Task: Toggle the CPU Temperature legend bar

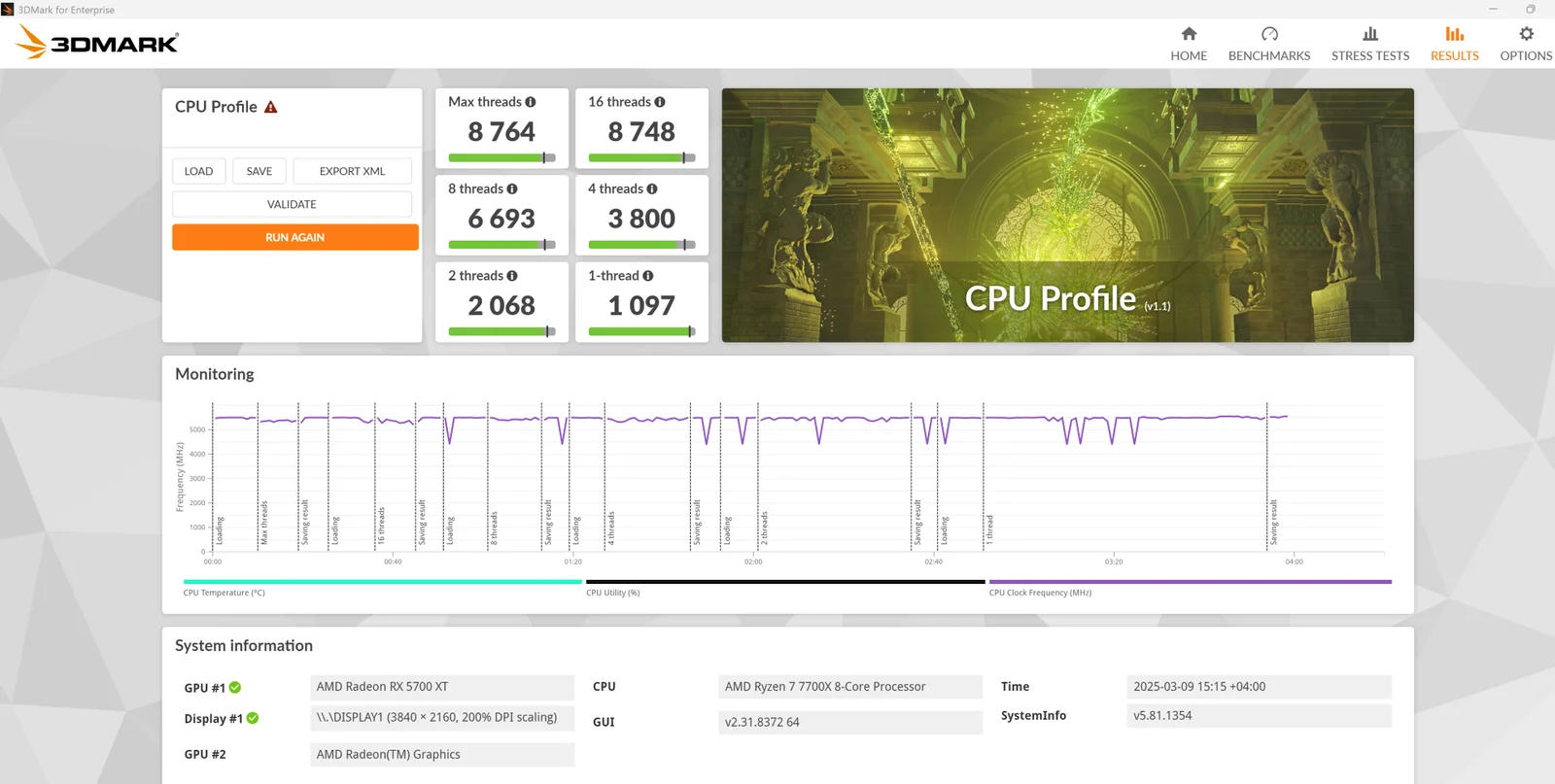Action: pyautogui.click(x=382, y=582)
